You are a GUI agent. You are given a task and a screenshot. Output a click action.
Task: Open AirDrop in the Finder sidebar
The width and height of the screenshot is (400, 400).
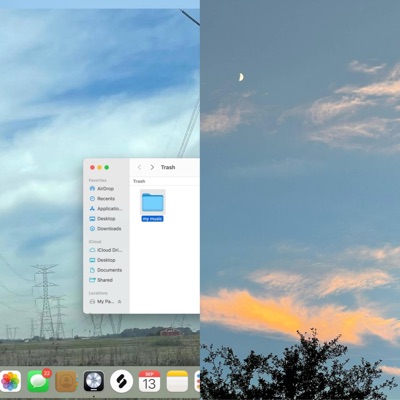coord(106,189)
